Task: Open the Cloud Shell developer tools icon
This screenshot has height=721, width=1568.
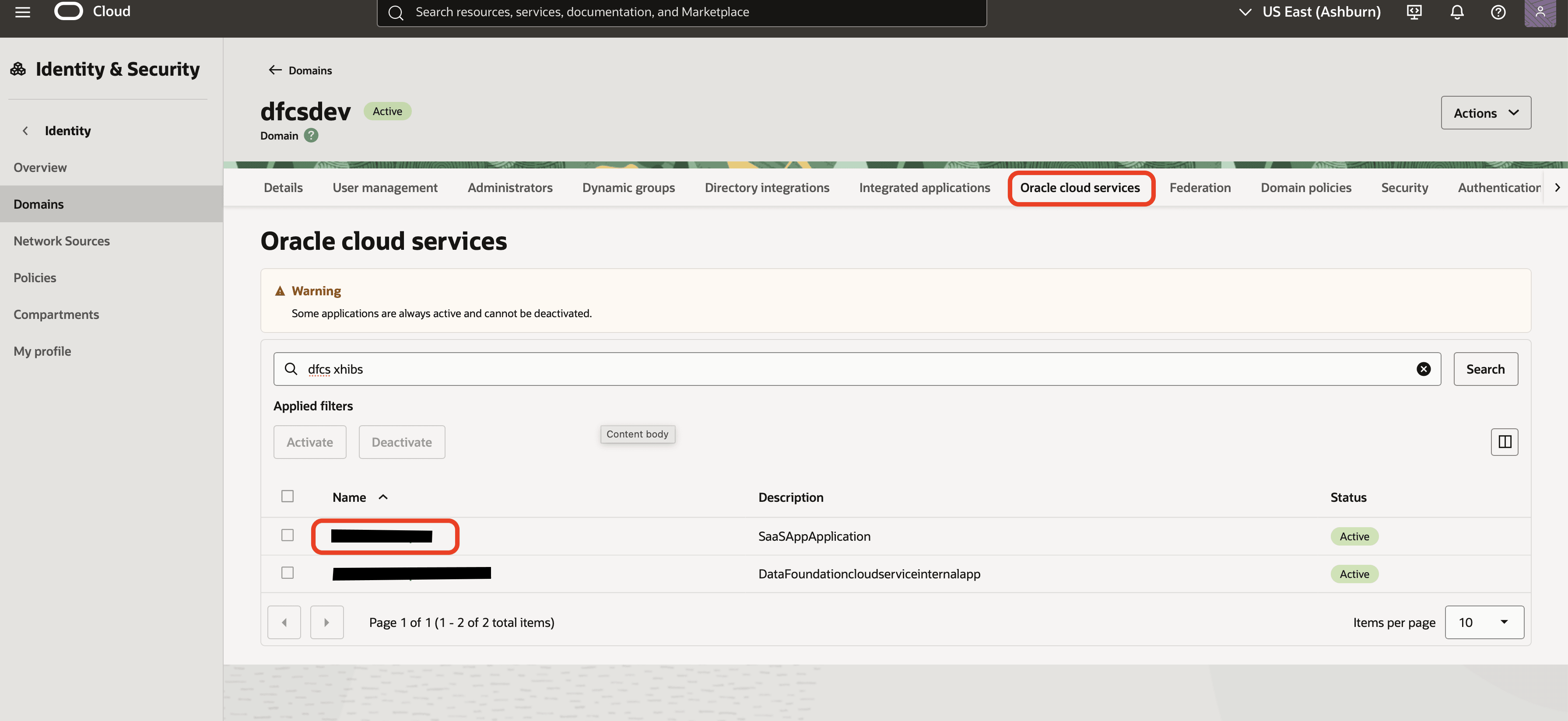Action: (x=1414, y=11)
